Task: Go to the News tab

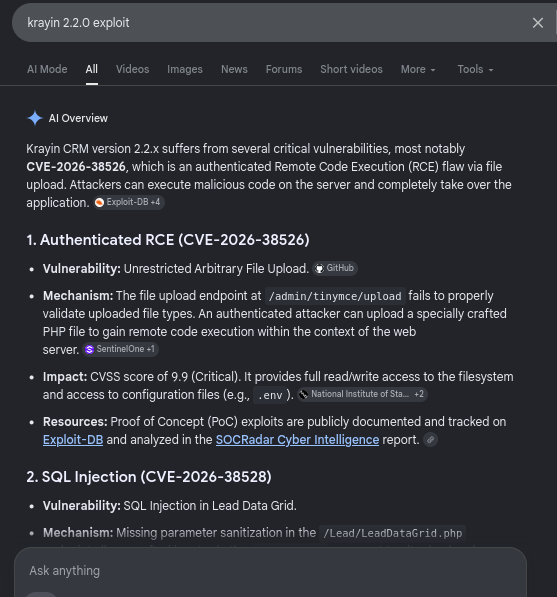Action: coord(234,69)
